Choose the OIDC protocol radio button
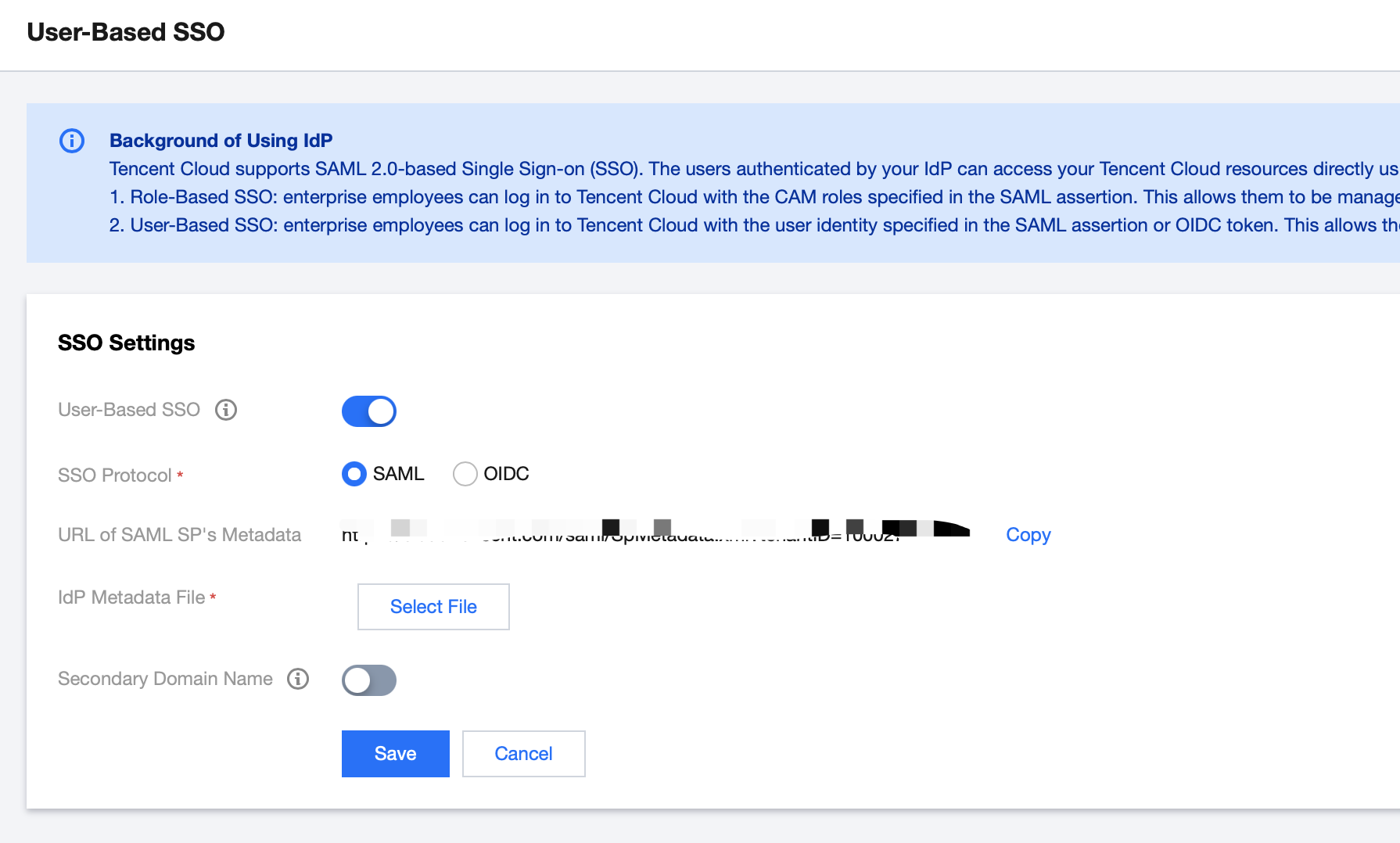 (x=465, y=474)
